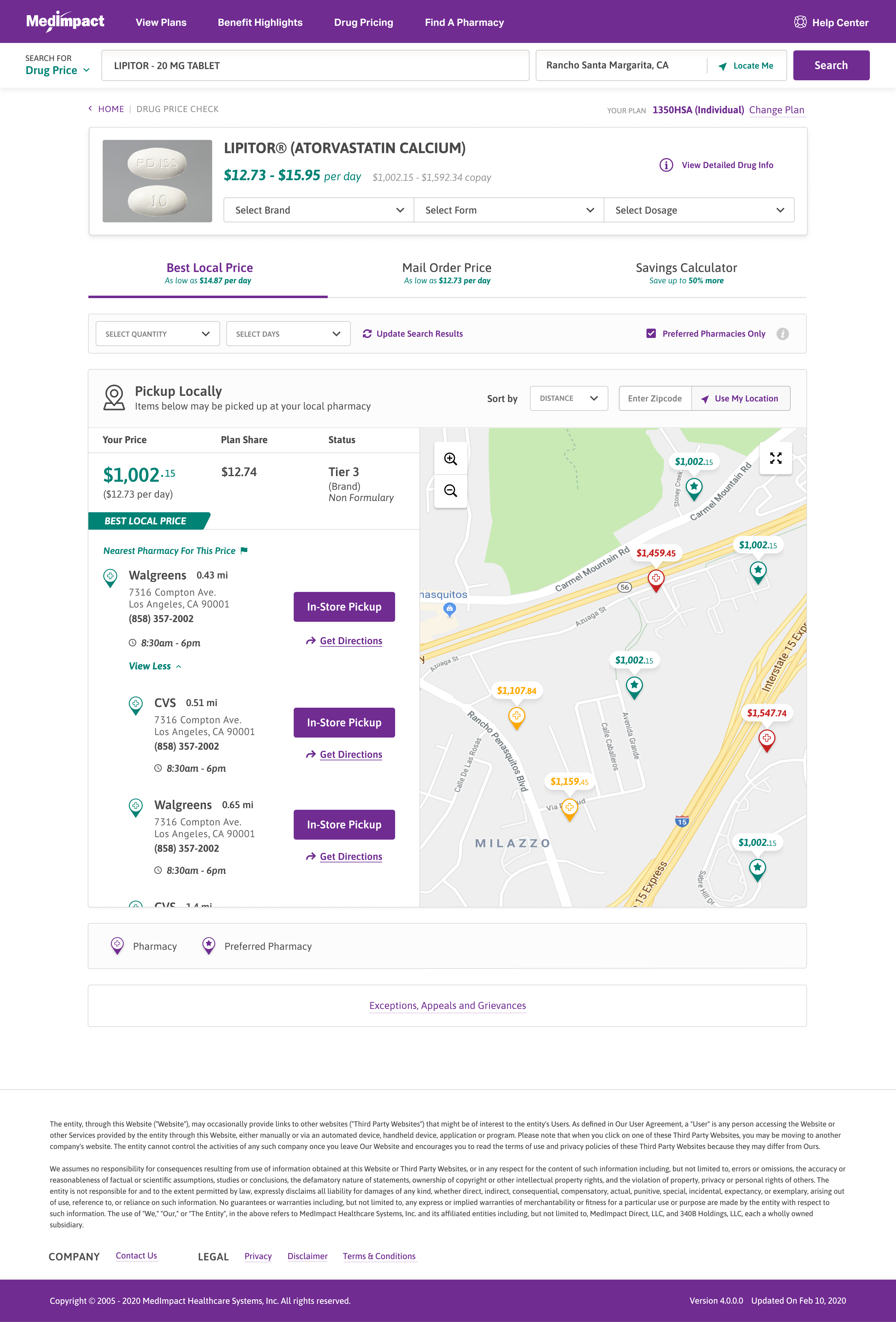Screen dimensions: 896x1322
Task: Click the Walgreens 0.65 mi location pin icon
Action: coord(136,808)
